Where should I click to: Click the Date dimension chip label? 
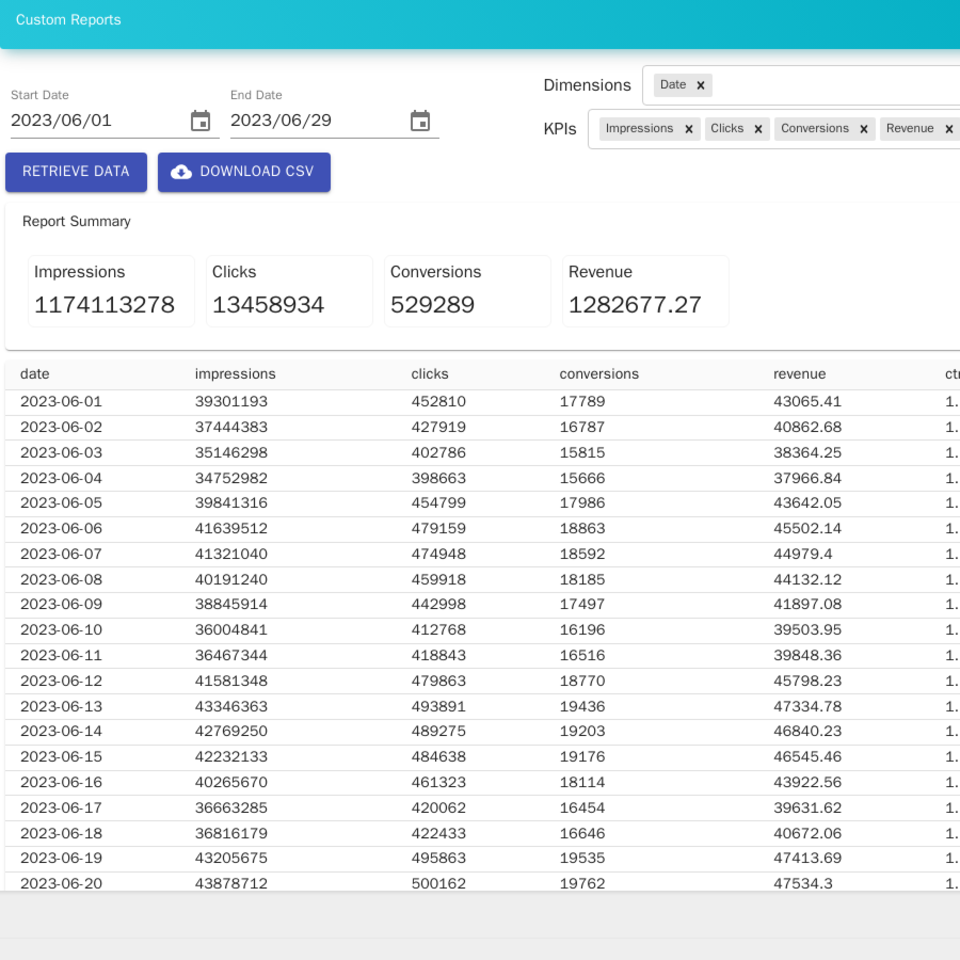pos(673,84)
